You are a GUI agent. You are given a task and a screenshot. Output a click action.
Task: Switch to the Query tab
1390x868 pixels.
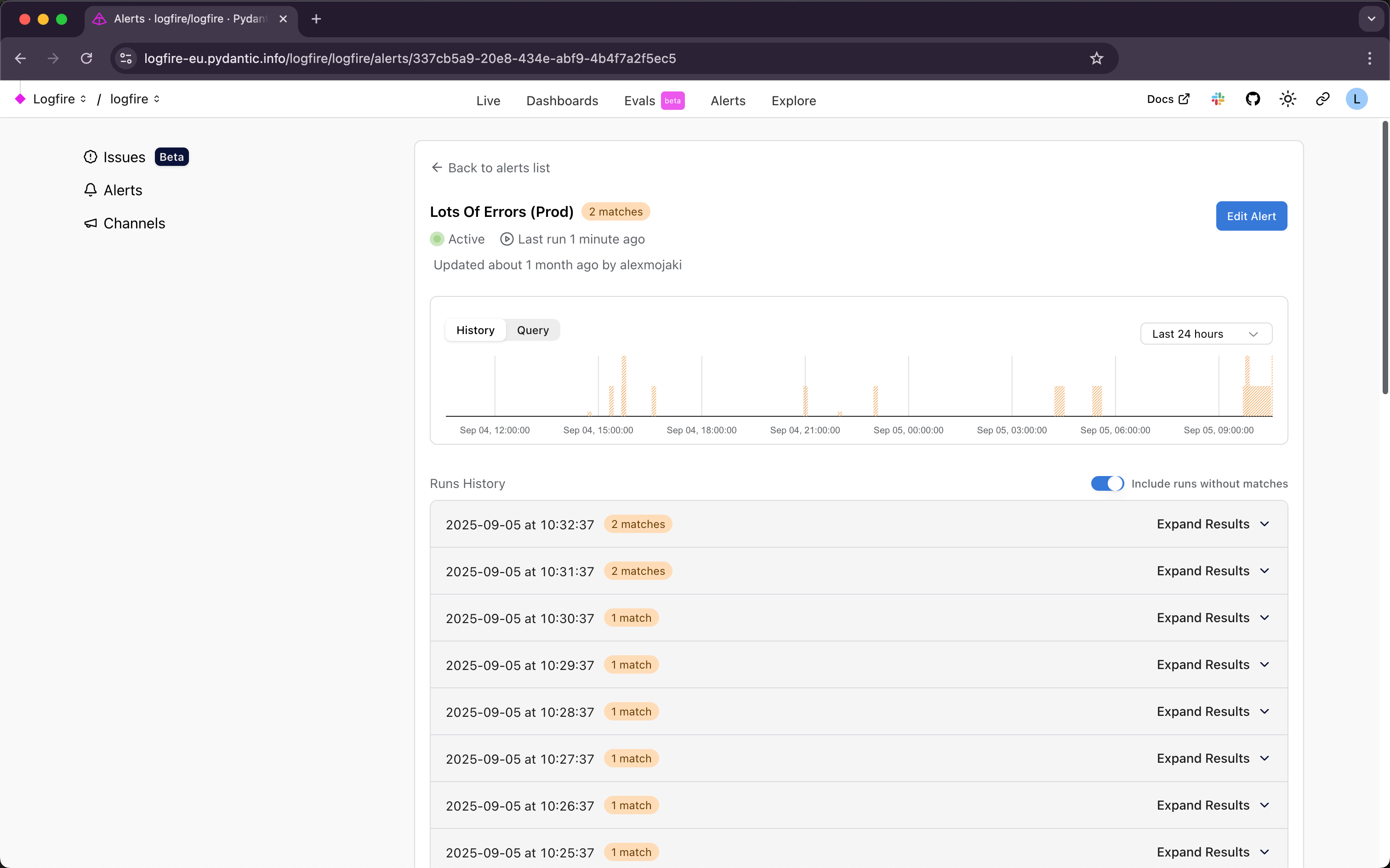click(532, 329)
